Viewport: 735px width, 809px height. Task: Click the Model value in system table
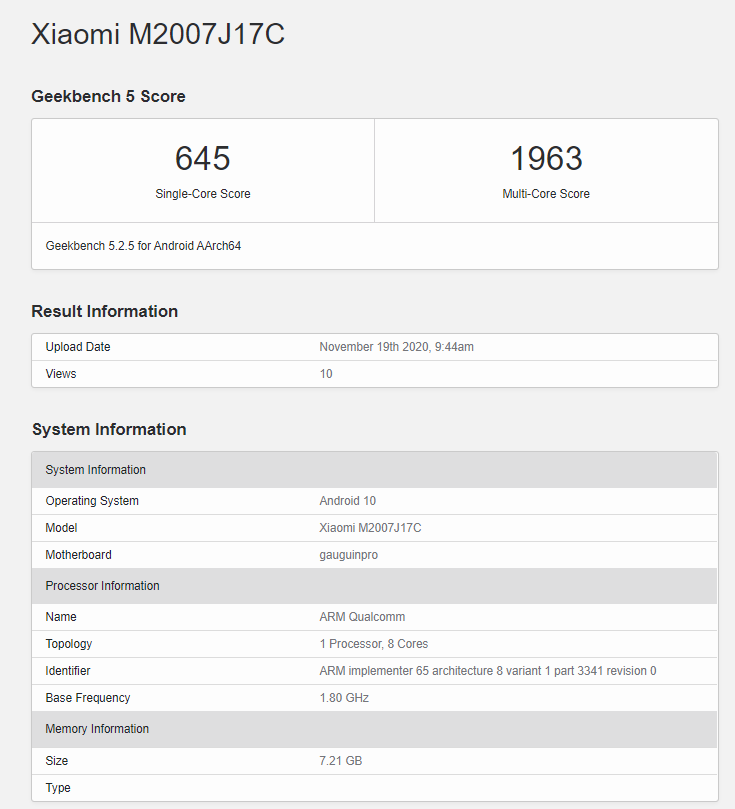point(370,528)
